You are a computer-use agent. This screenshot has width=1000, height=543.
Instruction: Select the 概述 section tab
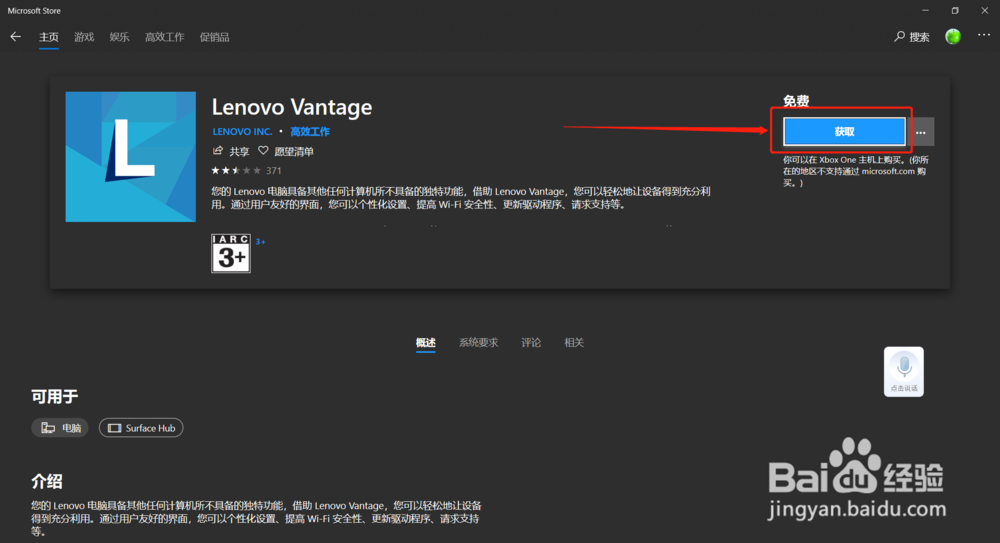pos(425,343)
